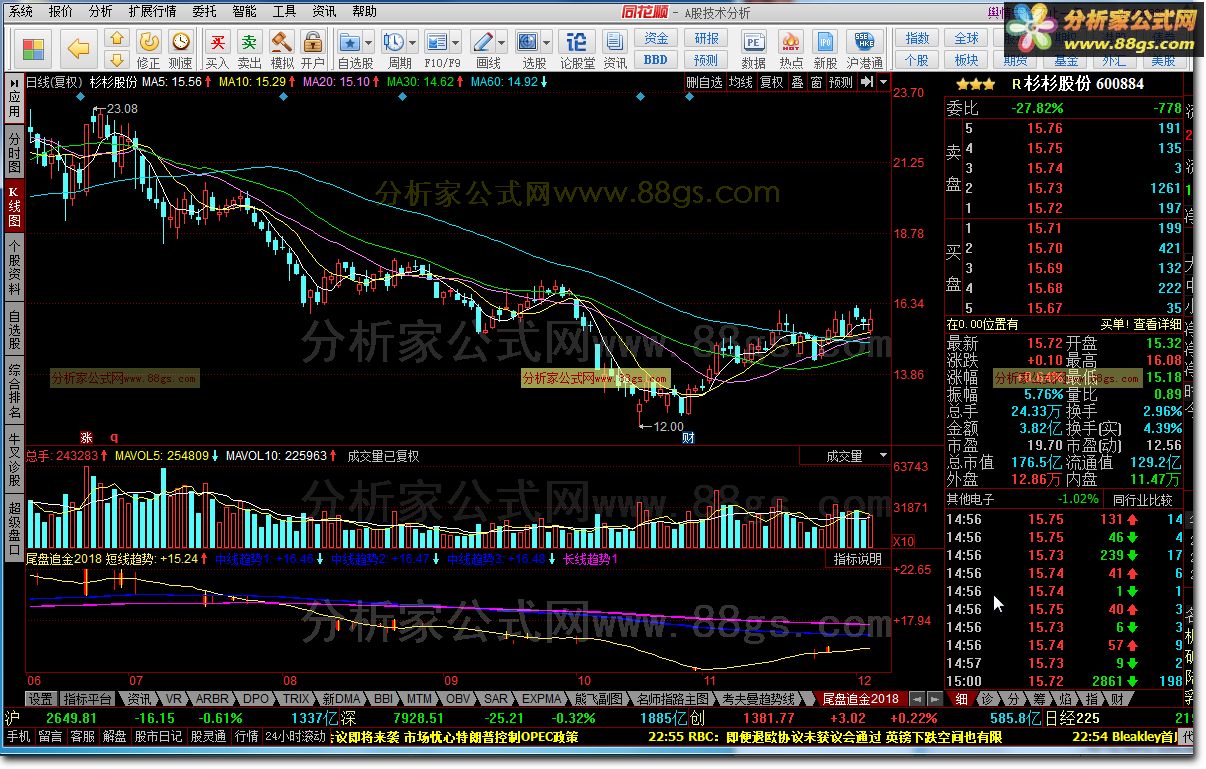Click the 财 marker under the candlesticks
Image resolution: width=1206 pixels, height=769 pixels.
pyautogui.click(x=688, y=437)
